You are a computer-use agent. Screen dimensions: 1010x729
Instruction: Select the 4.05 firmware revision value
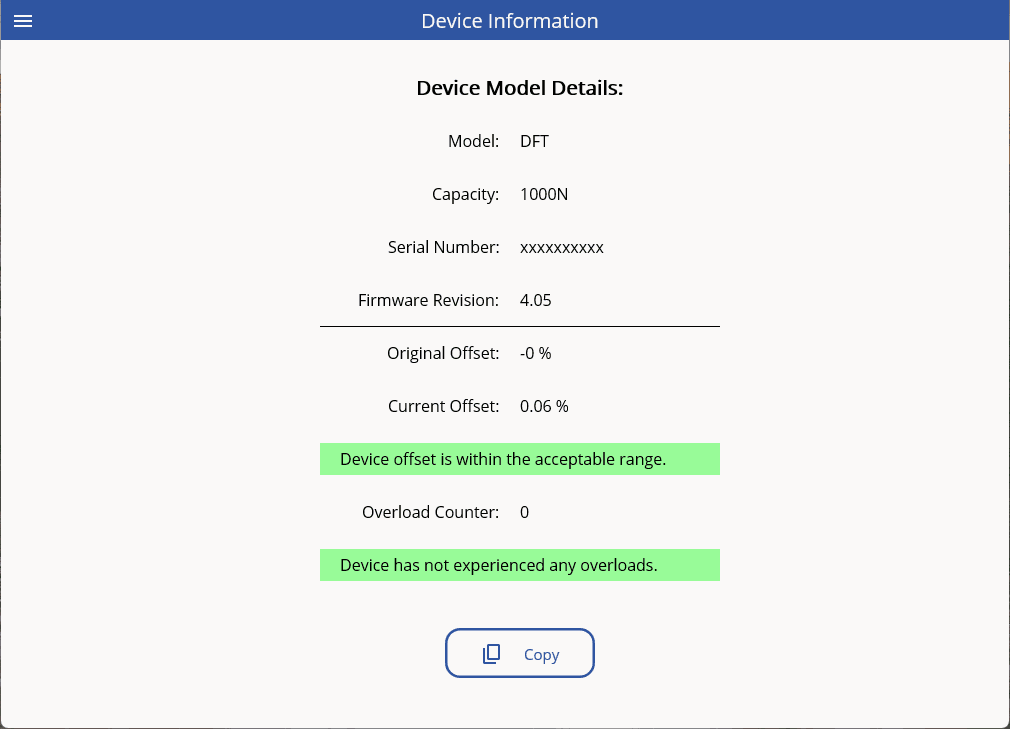pos(535,300)
